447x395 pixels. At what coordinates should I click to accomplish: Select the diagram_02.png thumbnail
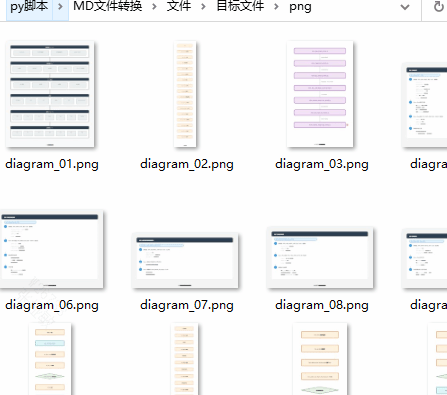tap(185, 94)
